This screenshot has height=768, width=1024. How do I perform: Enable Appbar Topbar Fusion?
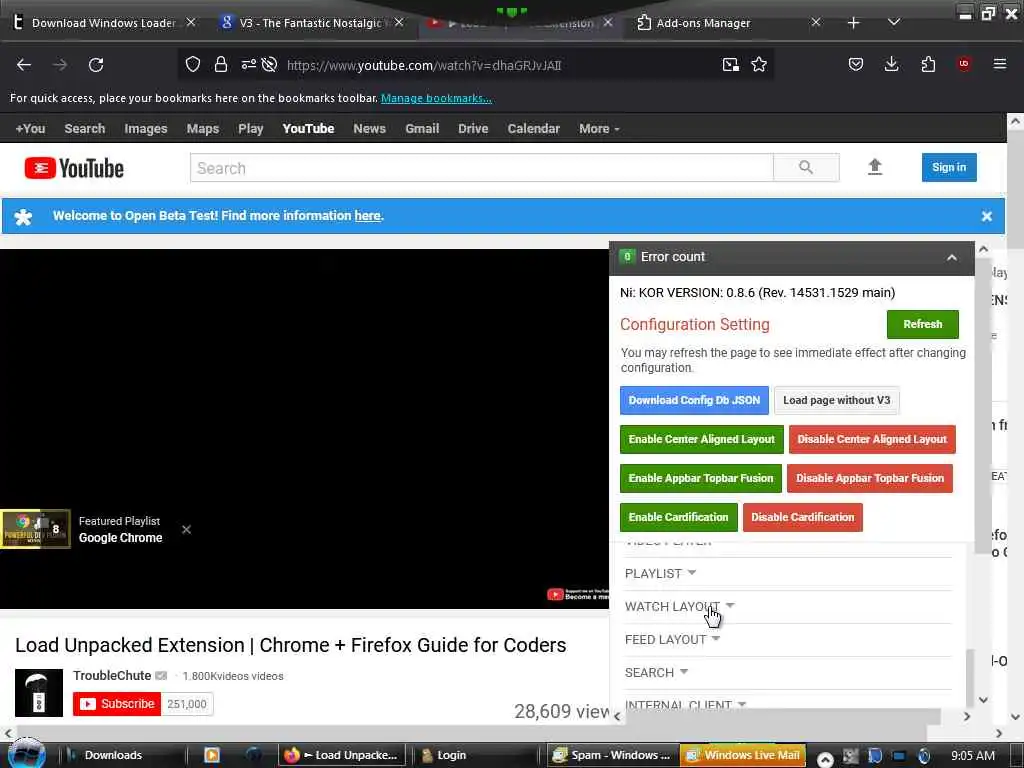coord(701,478)
